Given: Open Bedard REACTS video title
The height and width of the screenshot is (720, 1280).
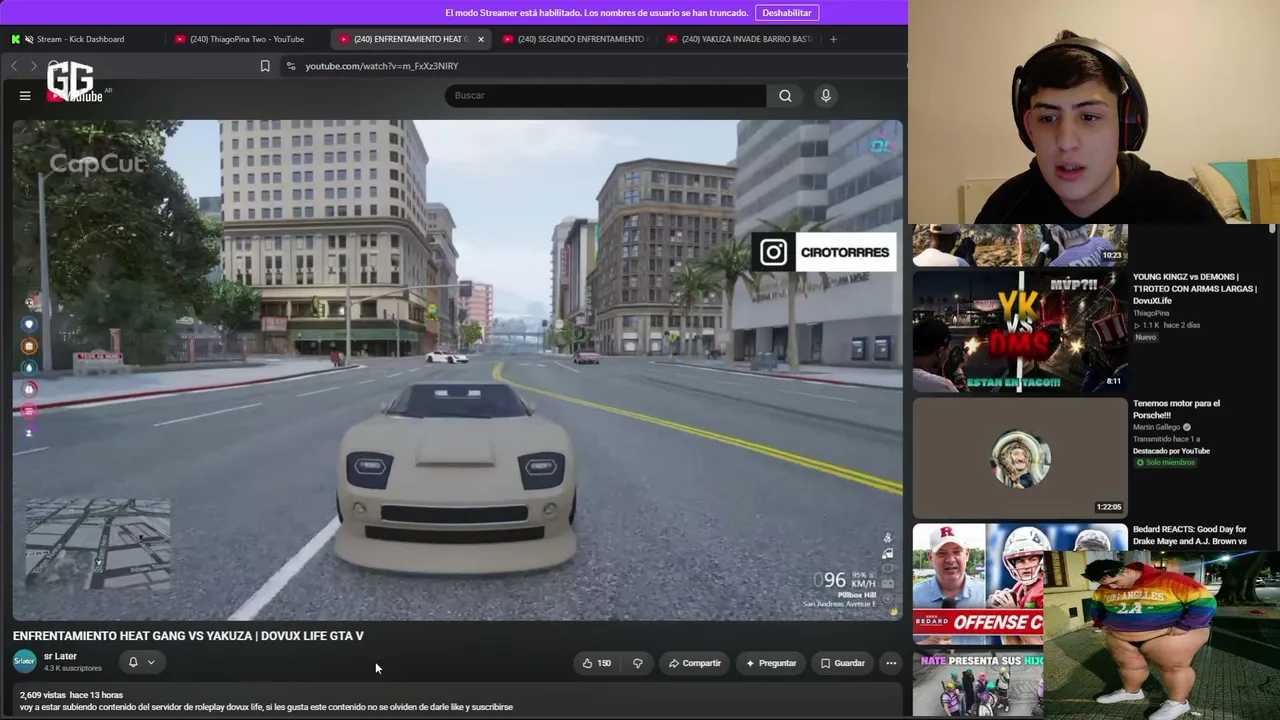Looking at the screenshot, I should [x=1190, y=535].
